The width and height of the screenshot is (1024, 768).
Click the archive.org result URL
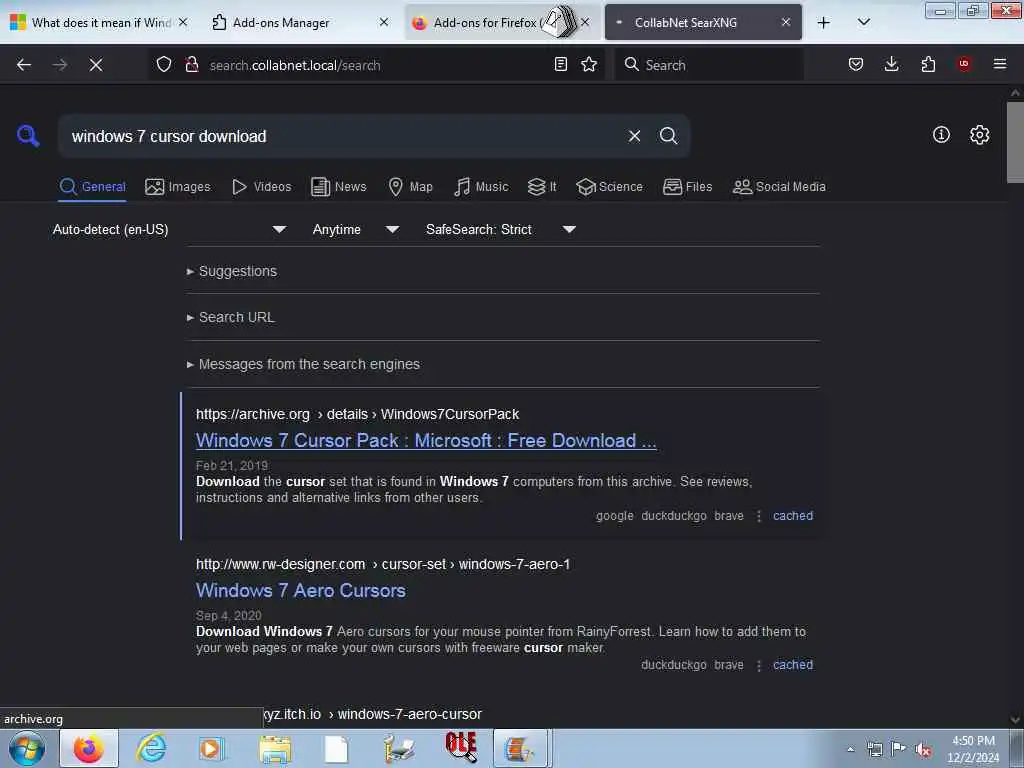(357, 415)
